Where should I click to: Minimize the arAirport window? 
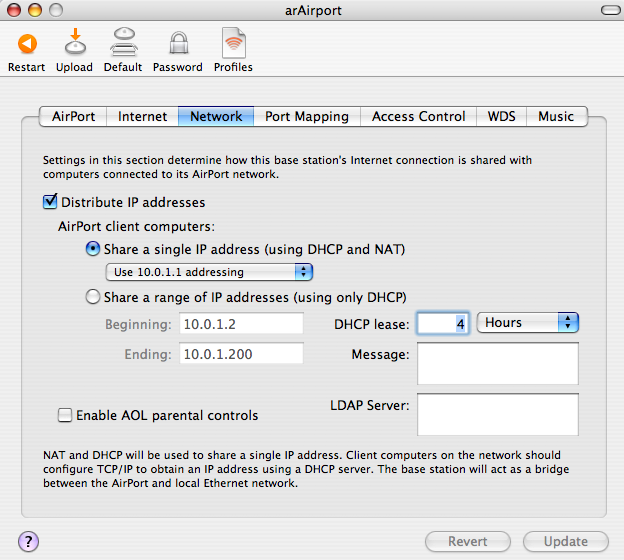pos(35,10)
